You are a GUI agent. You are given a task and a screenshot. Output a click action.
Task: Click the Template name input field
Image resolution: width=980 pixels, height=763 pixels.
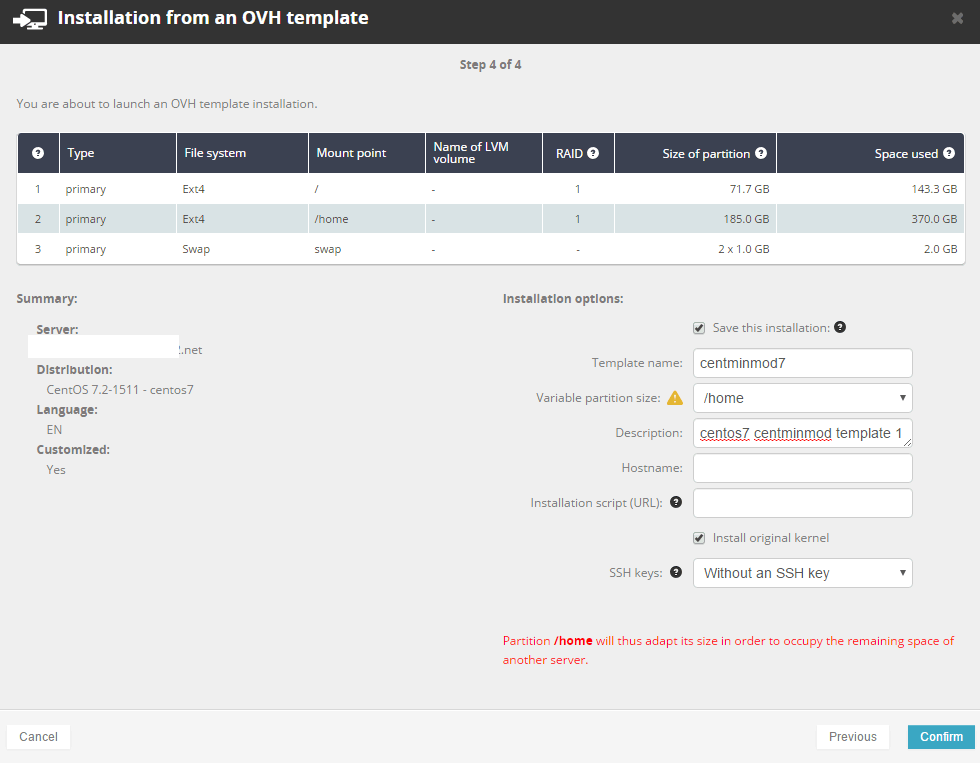point(802,363)
